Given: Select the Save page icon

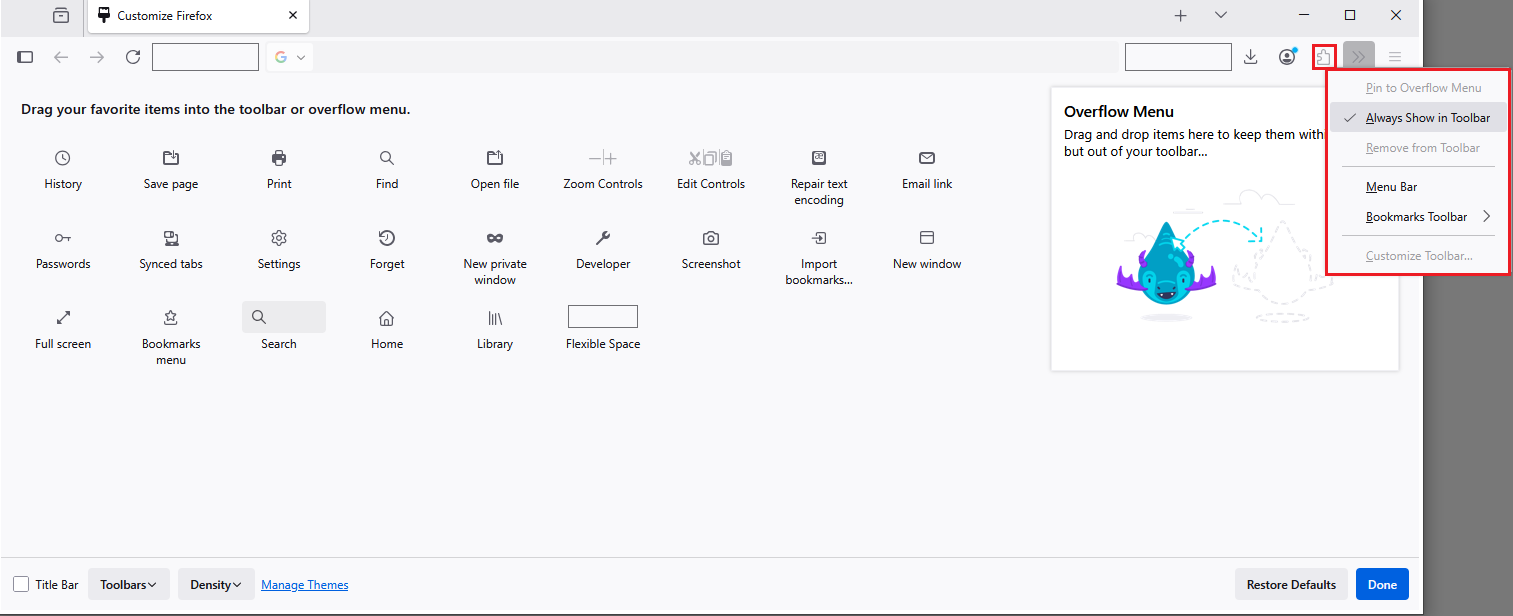Looking at the screenshot, I should coord(171,158).
